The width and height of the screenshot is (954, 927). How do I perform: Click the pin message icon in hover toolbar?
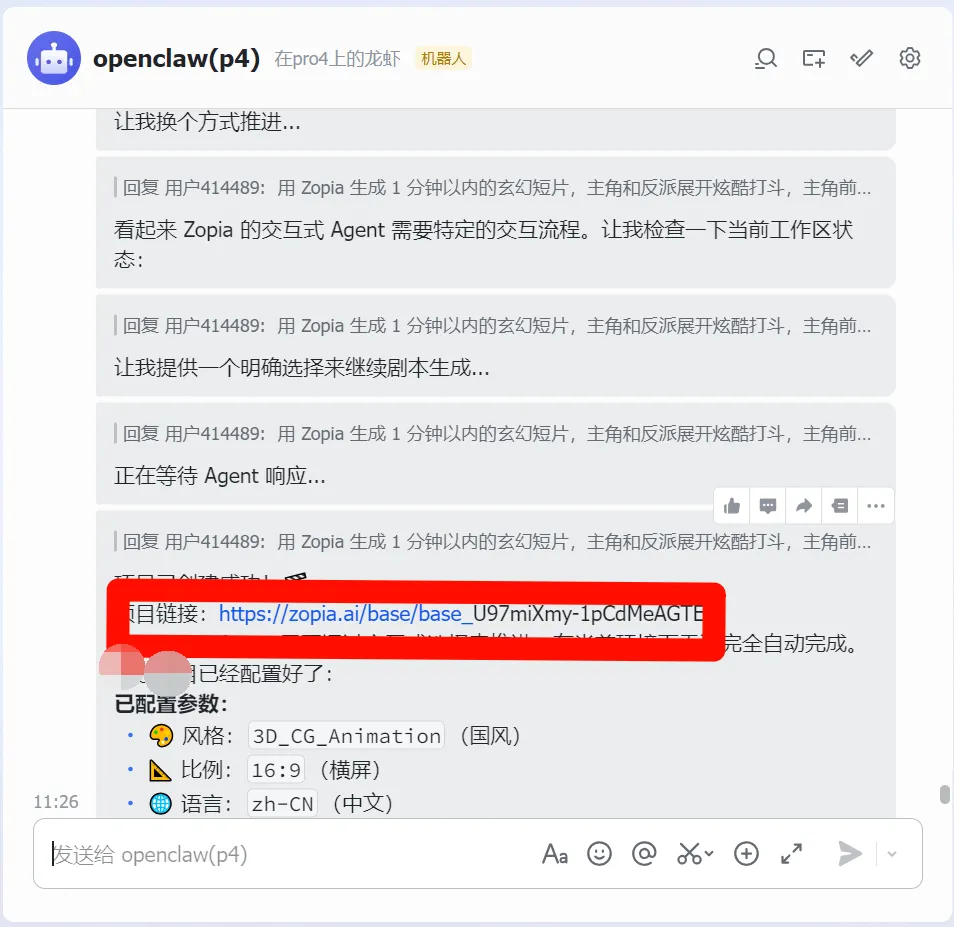(840, 505)
